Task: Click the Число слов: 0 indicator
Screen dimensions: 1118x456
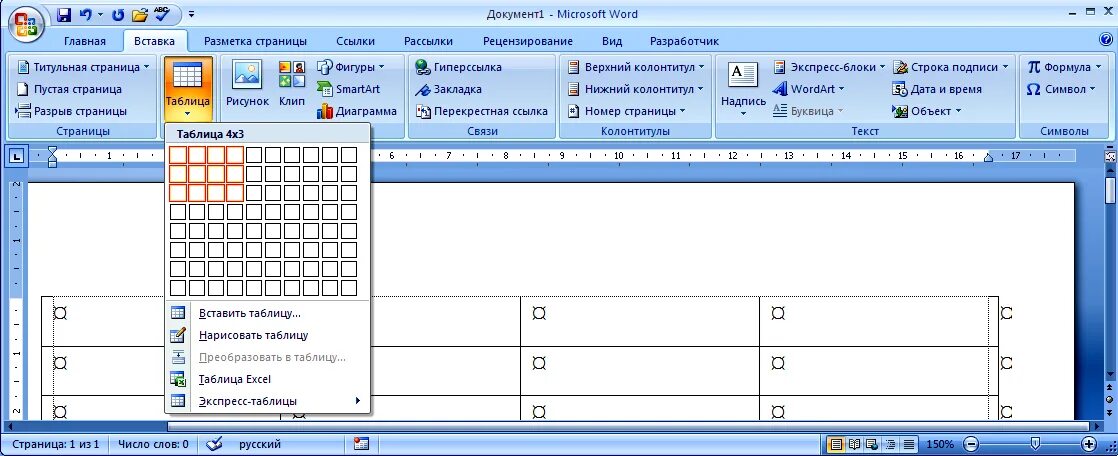Action: (153, 445)
